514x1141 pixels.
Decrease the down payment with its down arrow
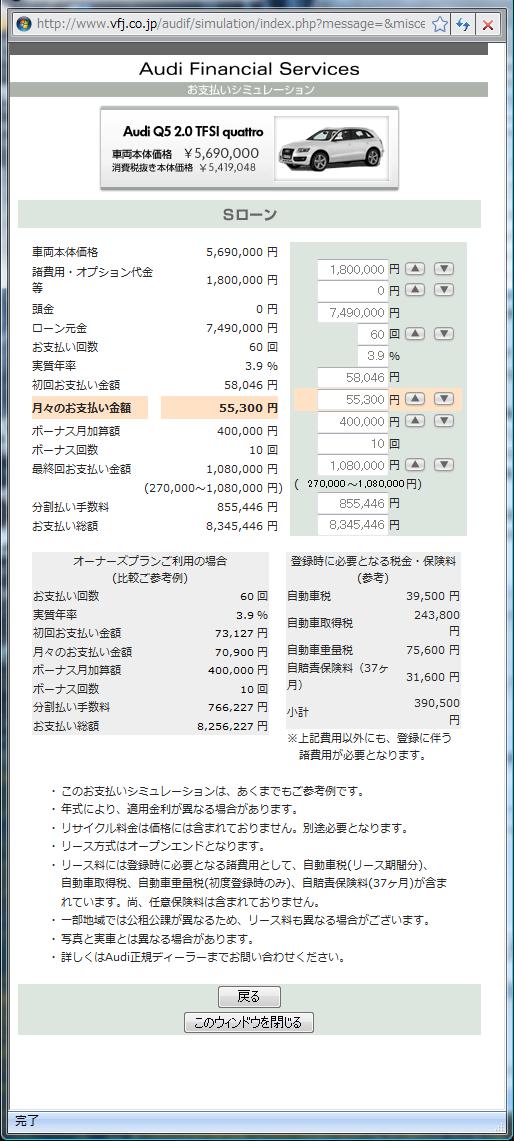(x=443, y=290)
